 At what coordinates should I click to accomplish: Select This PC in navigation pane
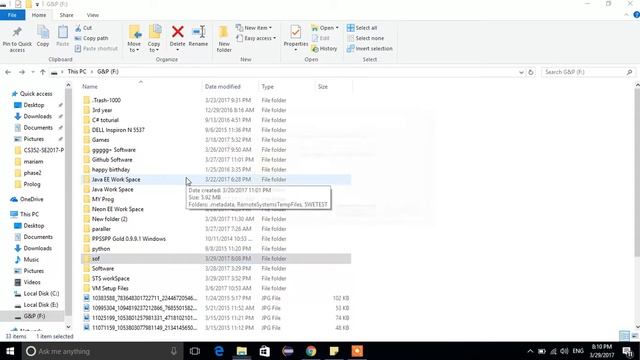29,214
